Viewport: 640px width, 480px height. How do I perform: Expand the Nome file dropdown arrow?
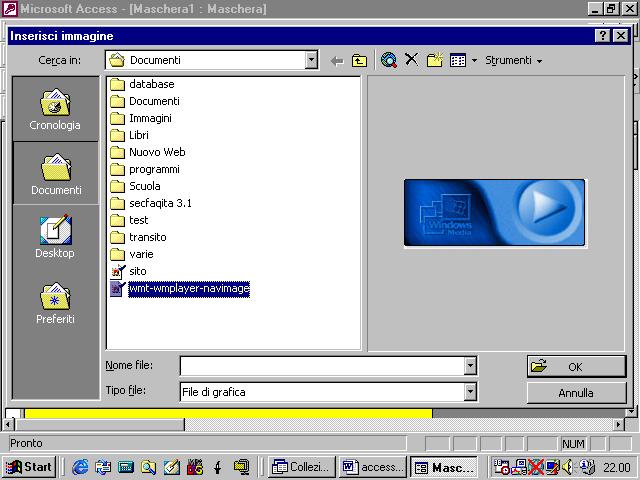click(x=470, y=366)
